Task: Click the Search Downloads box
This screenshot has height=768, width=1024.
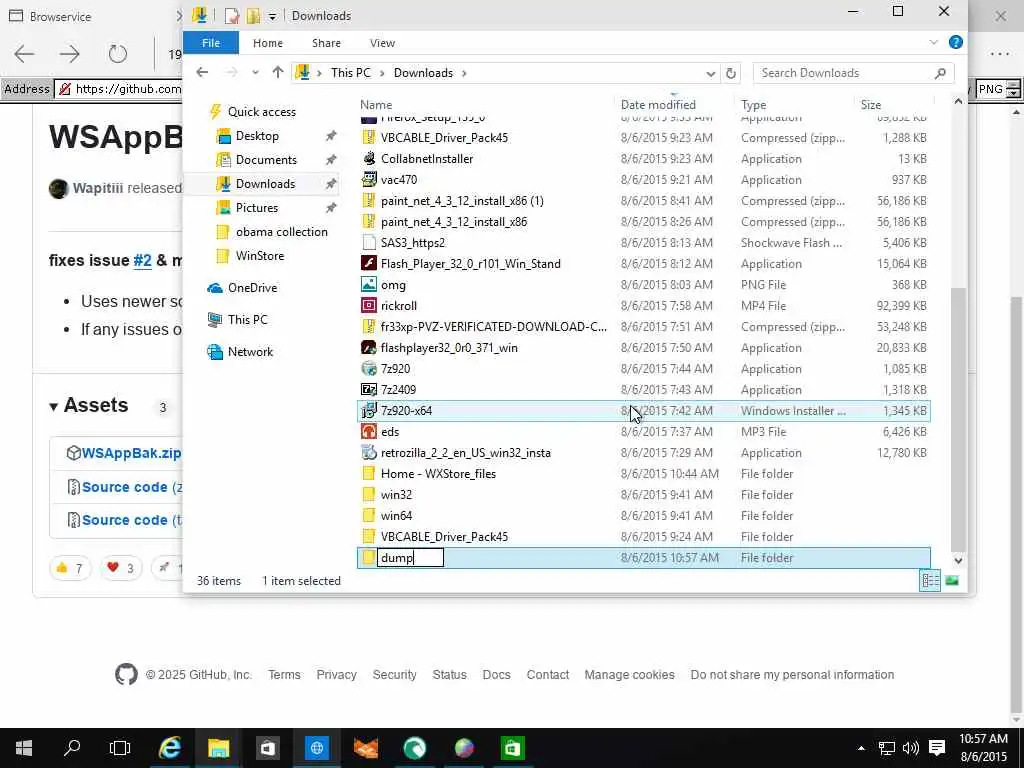Action: click(853, 73)
